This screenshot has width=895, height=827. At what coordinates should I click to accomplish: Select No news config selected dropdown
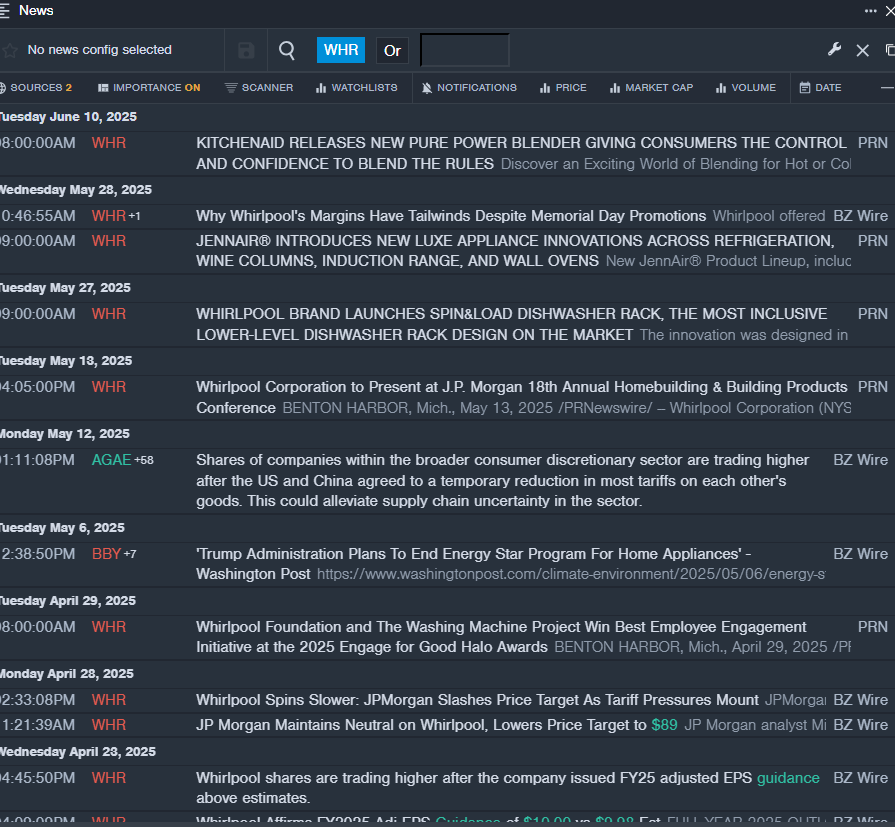[99, 50]
